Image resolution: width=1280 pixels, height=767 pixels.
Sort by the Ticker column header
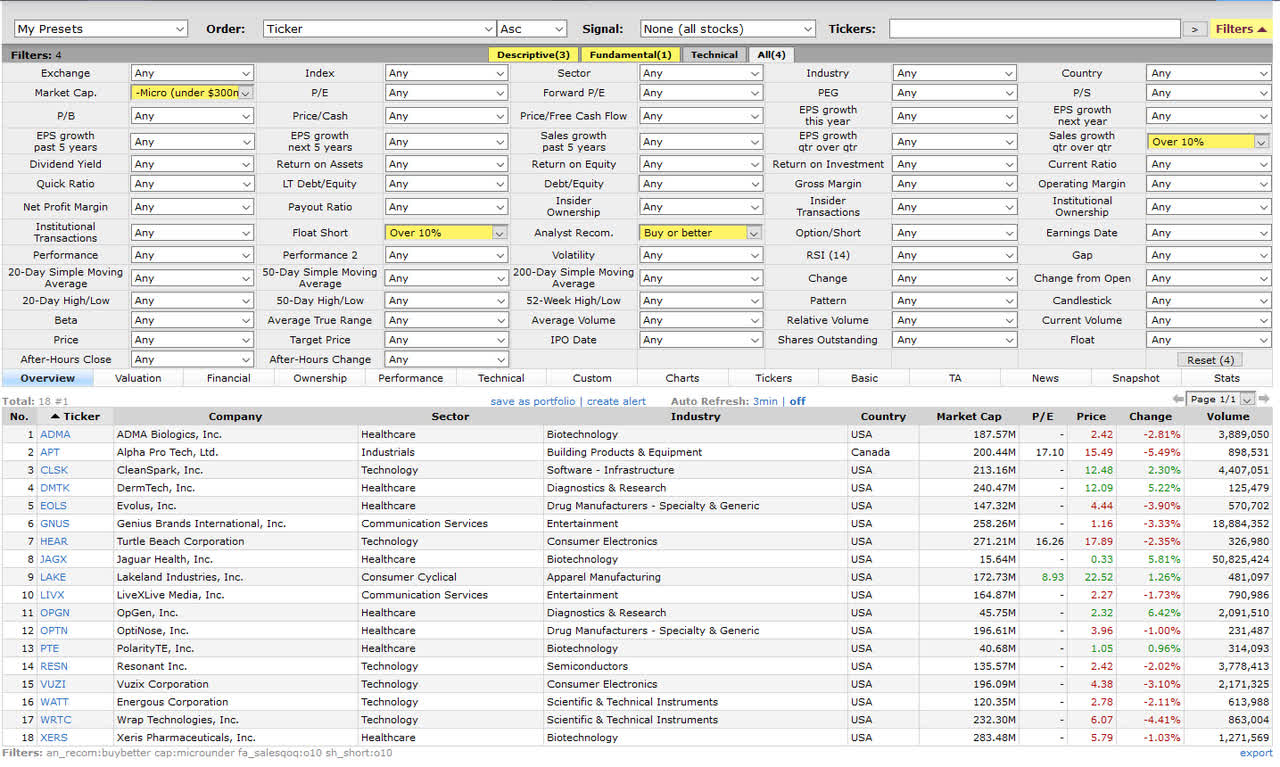[75, 416]
